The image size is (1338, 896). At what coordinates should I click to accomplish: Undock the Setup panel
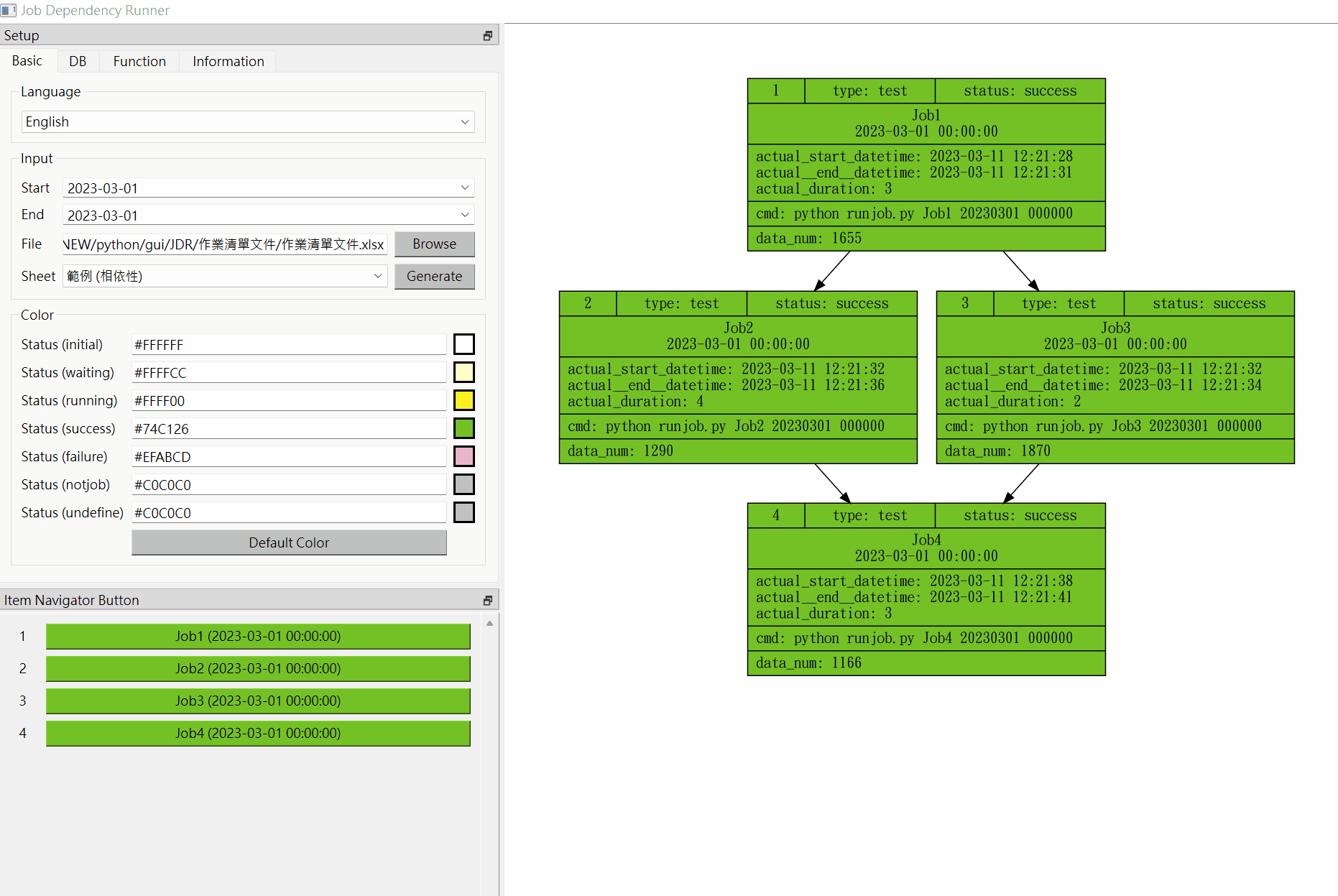pyautogui.click(x=488, y=34)
